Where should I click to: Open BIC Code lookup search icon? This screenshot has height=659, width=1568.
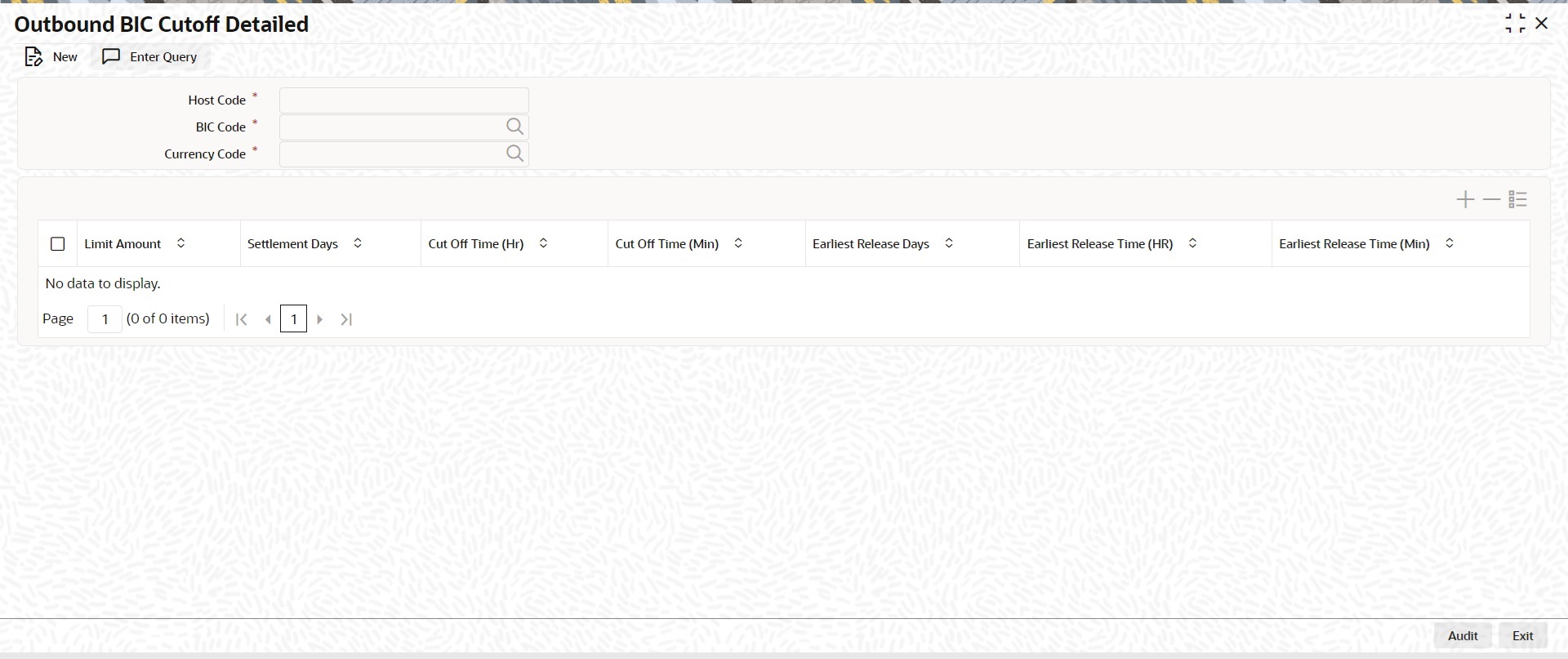(x=514, y=127)
